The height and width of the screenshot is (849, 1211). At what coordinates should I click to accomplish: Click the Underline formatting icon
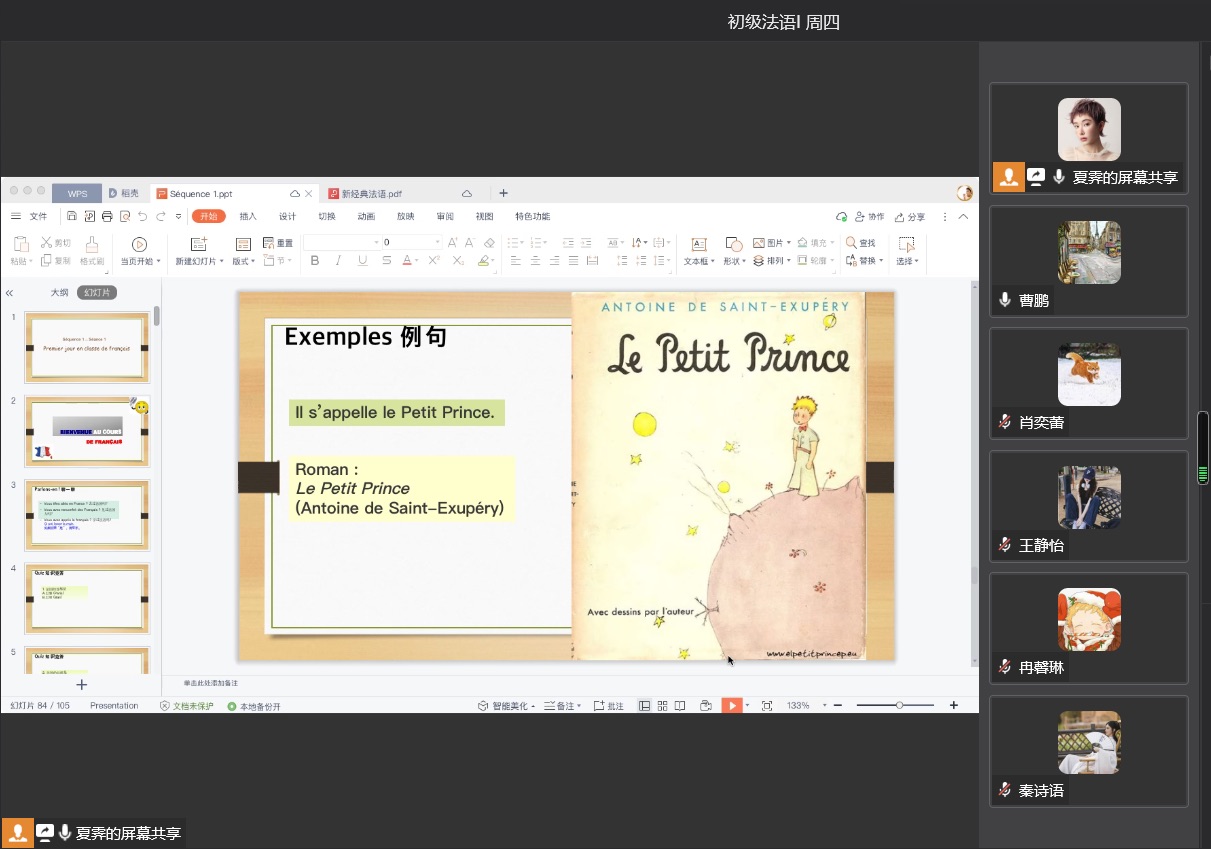click(362, 261)
